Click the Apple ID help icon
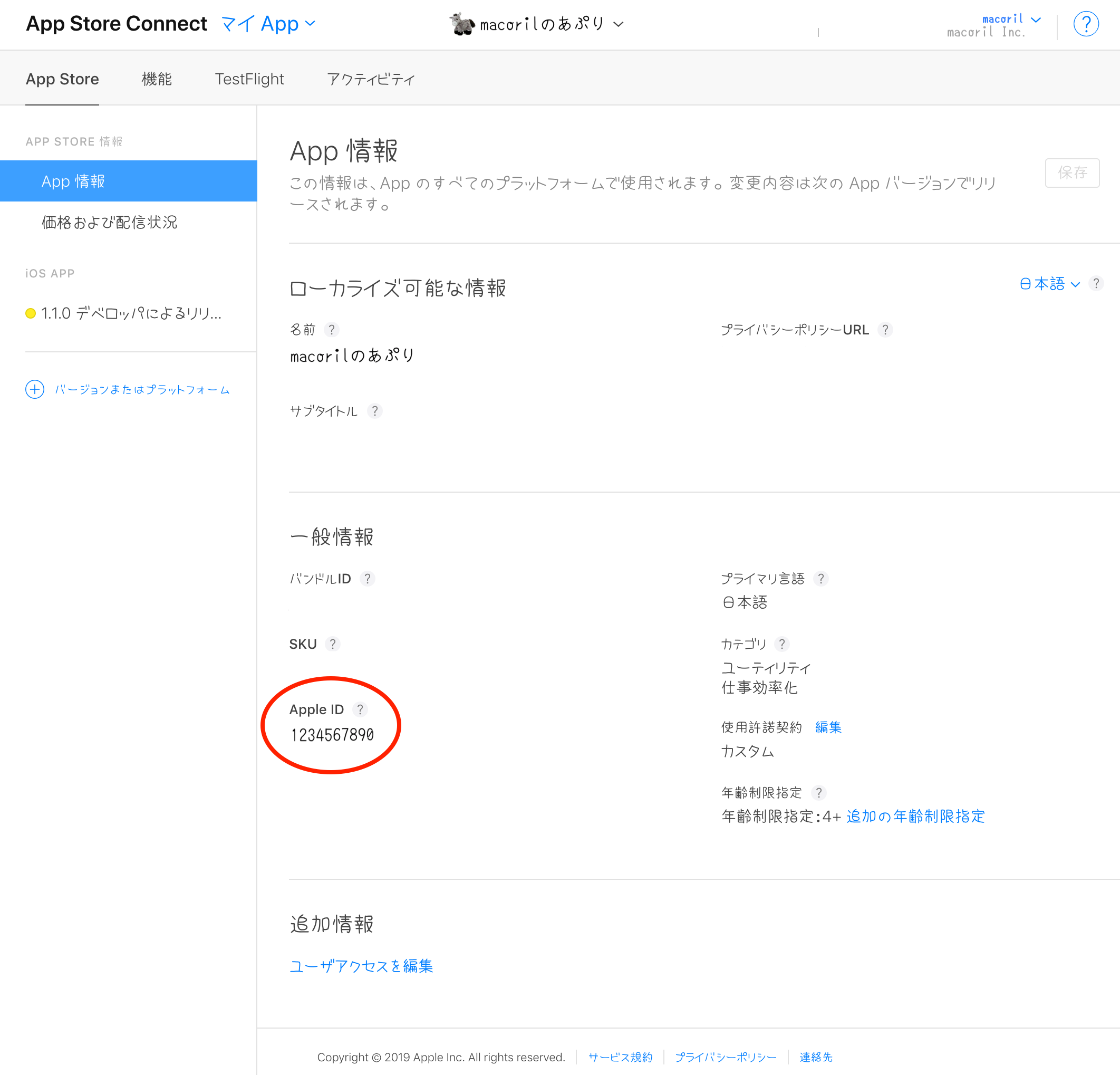1120x1075 pixels. pos(361,709)
